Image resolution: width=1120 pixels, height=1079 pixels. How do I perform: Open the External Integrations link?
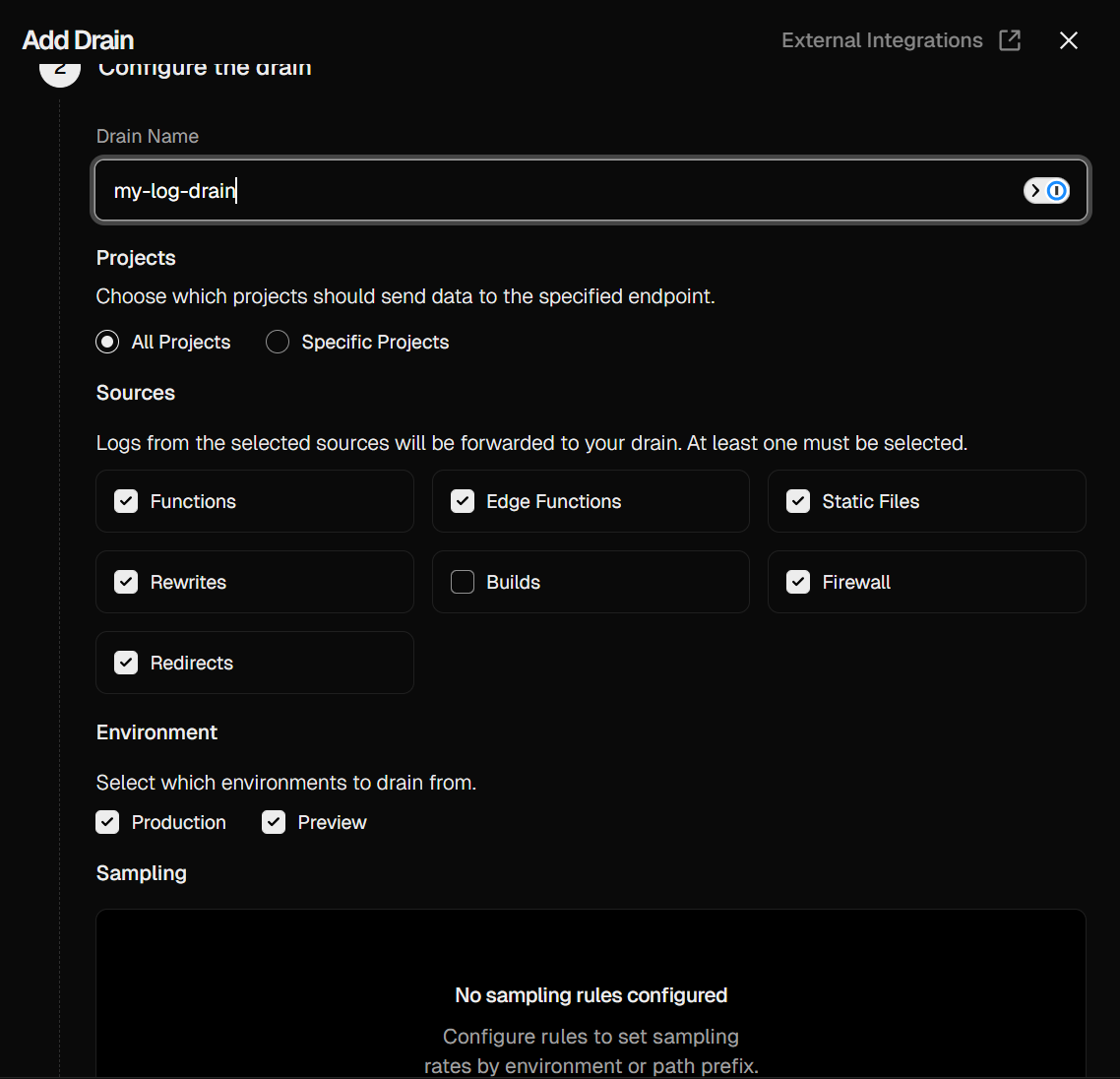tap(882, 40)
